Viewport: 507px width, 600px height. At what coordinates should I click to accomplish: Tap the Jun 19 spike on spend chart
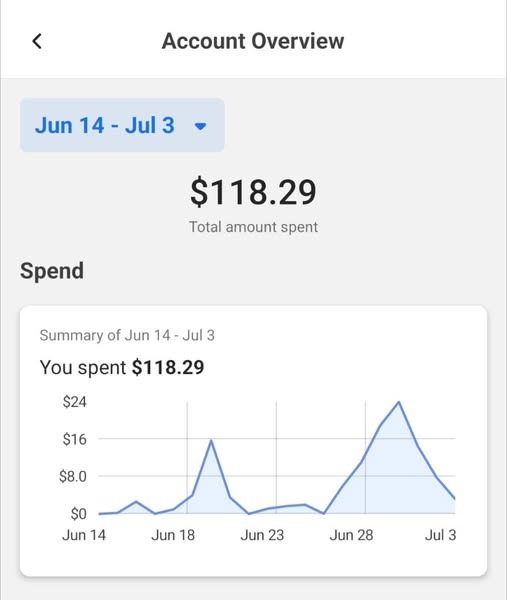(211, 440)
